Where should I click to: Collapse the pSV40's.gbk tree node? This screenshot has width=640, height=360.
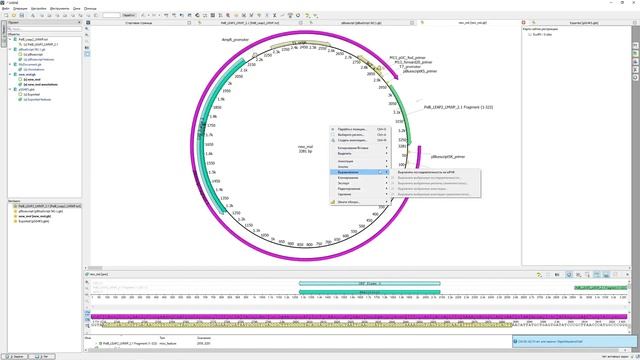point(10,89)
